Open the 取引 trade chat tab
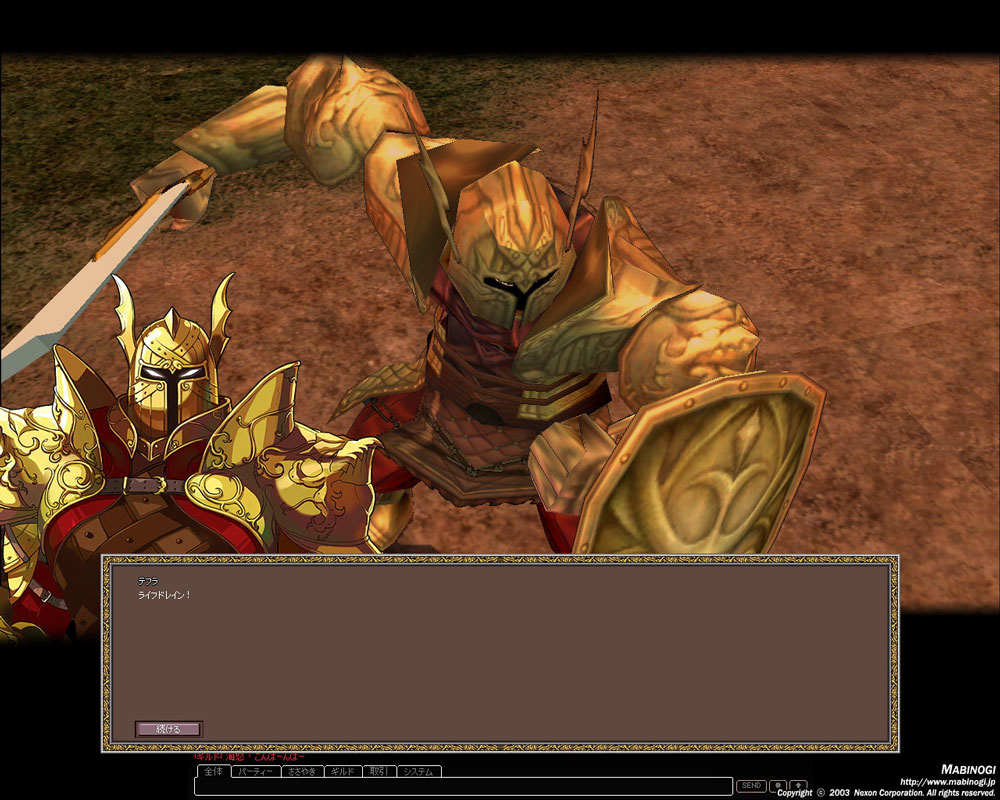 tap(379, 771)
